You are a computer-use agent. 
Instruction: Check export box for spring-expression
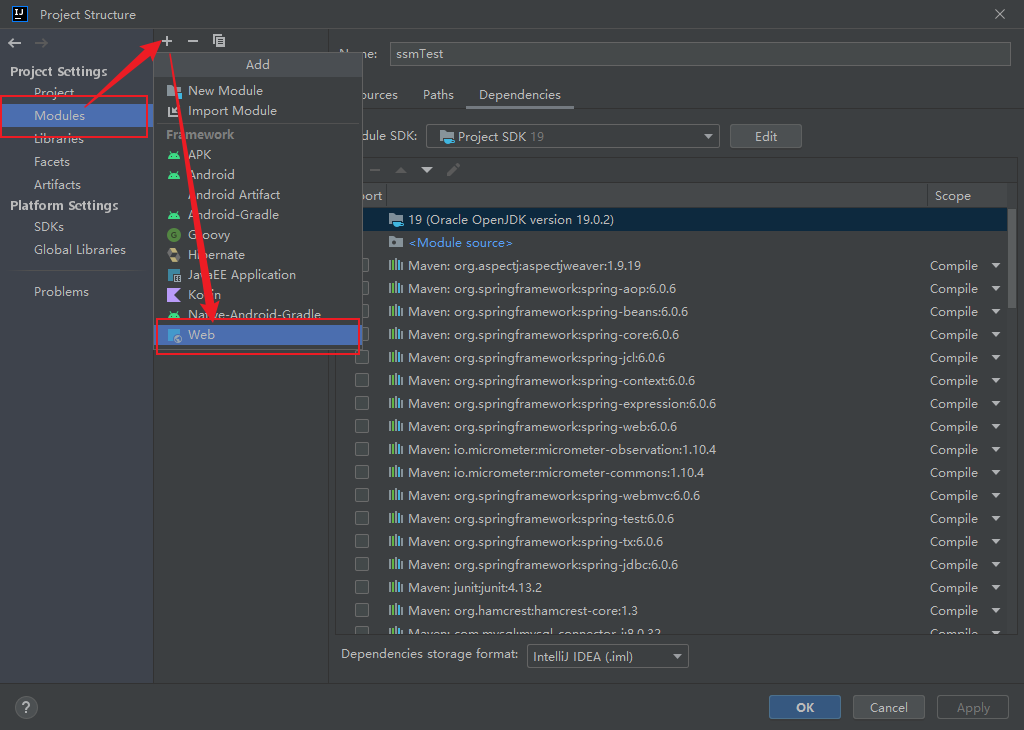pos(362,403)
